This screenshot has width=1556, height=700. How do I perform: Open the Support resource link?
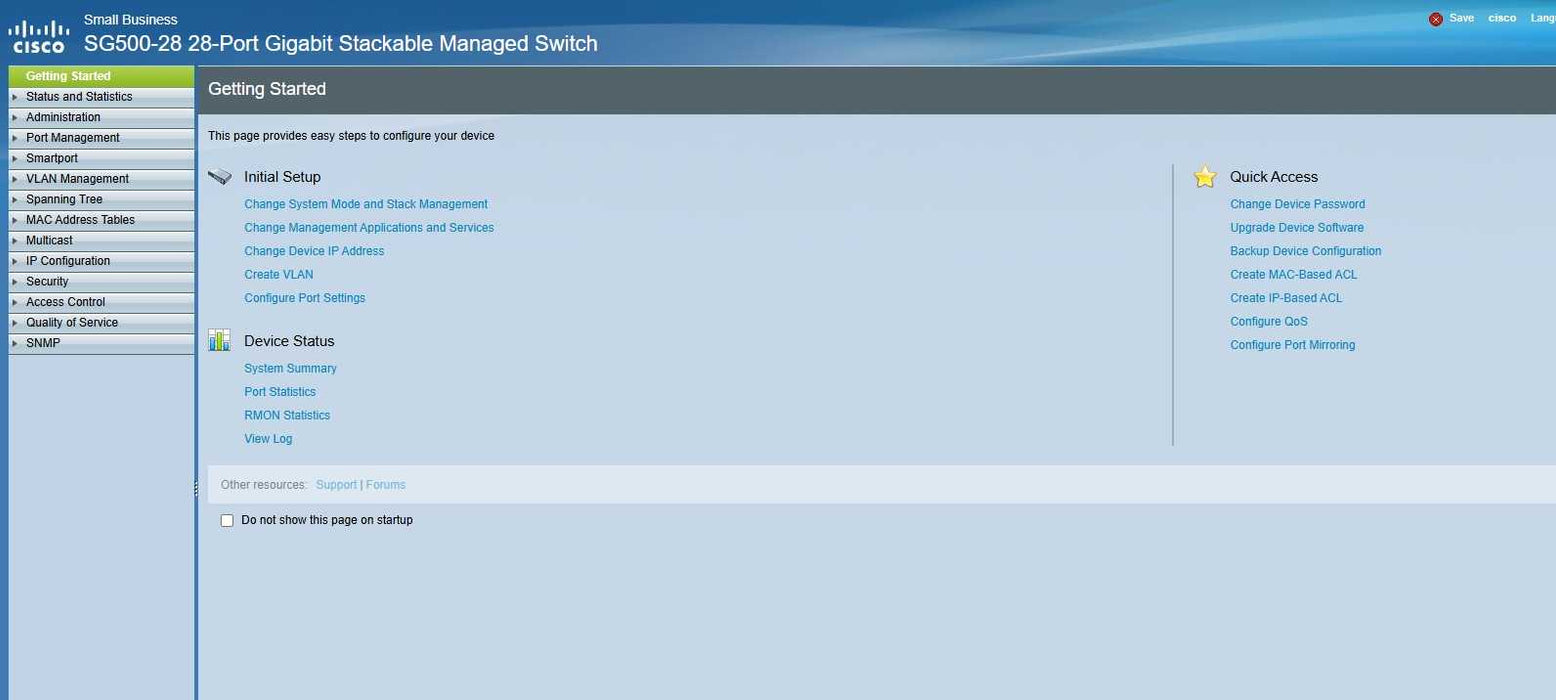(x=336, y=485)
